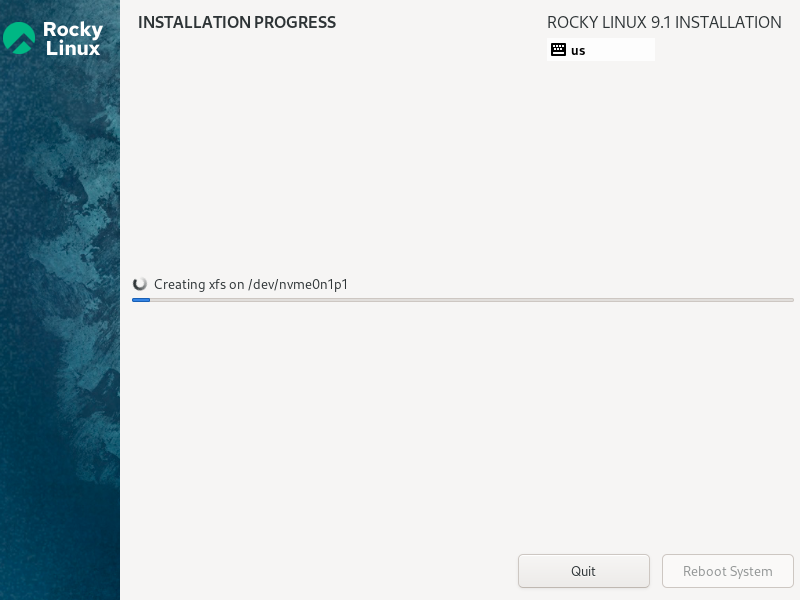This screenshot has width=800, height=600.
Task: Click the INSTALLATION PROGRESS heading
Action: [x=237, y=22]
